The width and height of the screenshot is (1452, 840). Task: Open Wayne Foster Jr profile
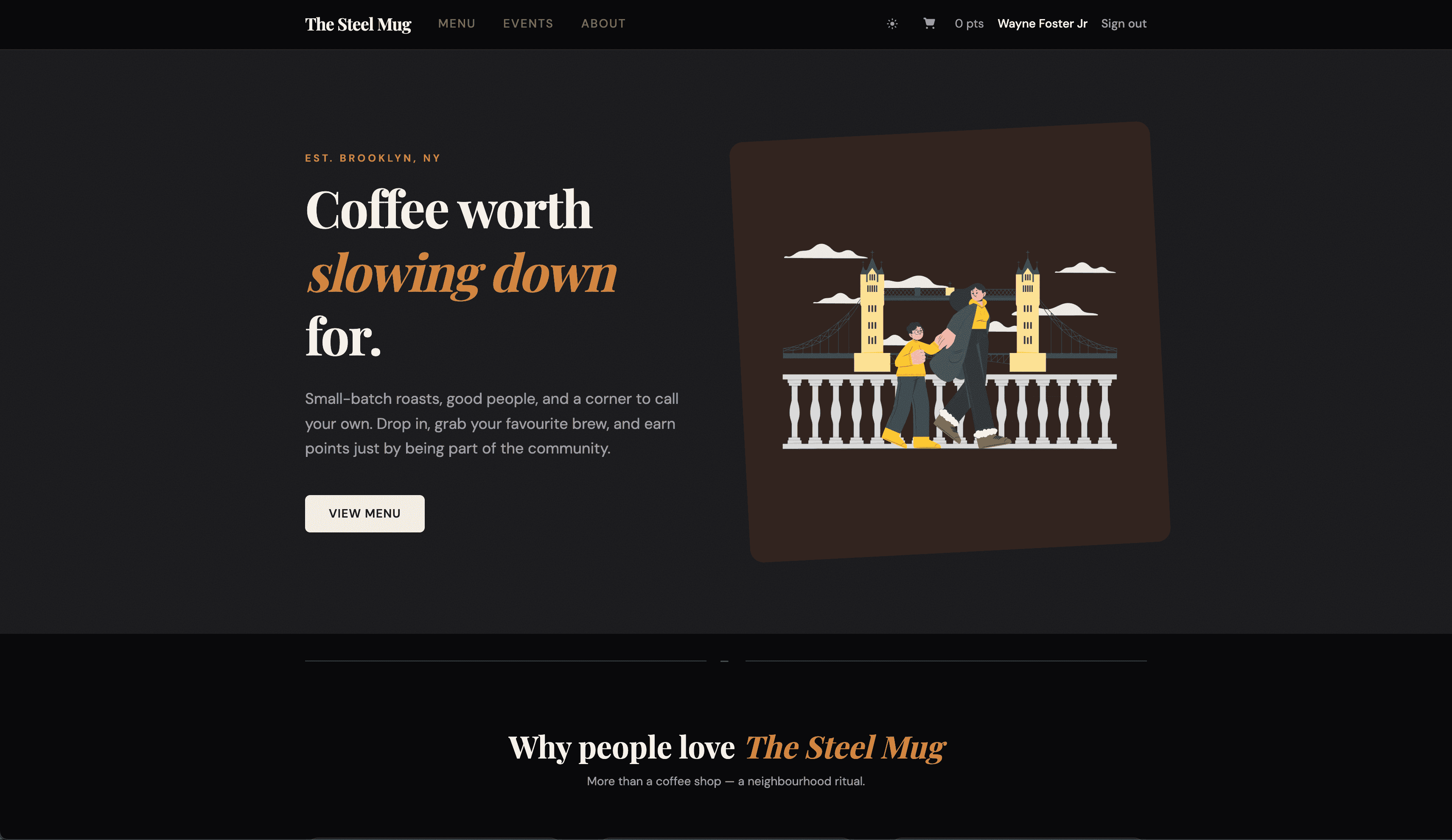pyautogui.click(x=1042, y=24)
